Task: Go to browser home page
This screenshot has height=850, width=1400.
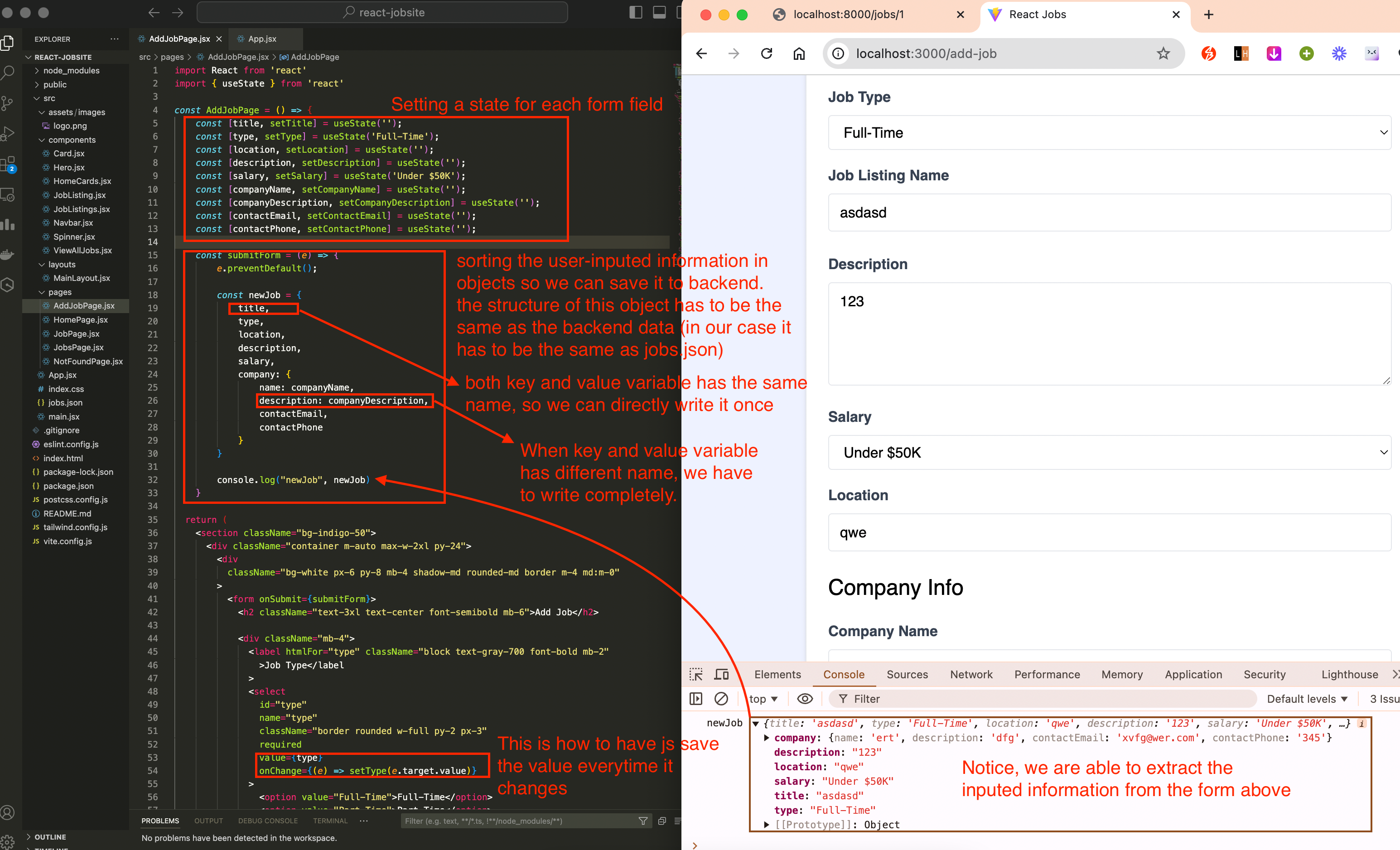Action: [x=799, y=53]
